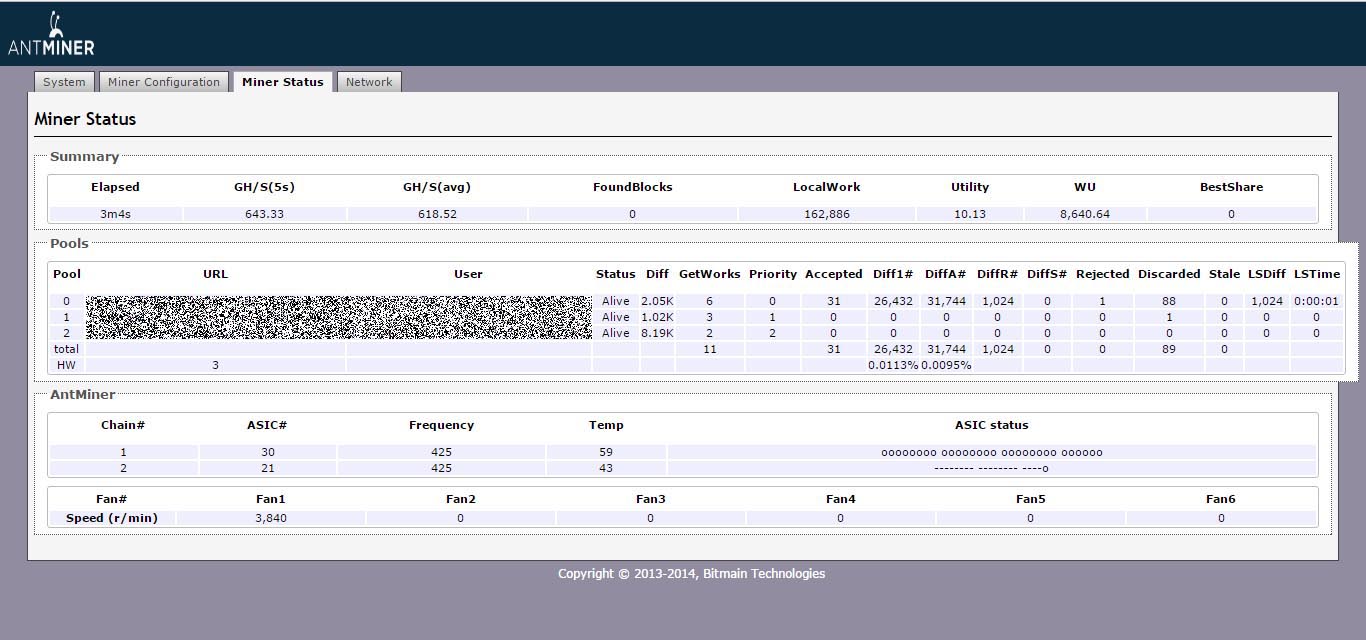Click the LocalWork value 162,886
The width and height of the screenshot is (1366, 640).
tap(826, 214)
